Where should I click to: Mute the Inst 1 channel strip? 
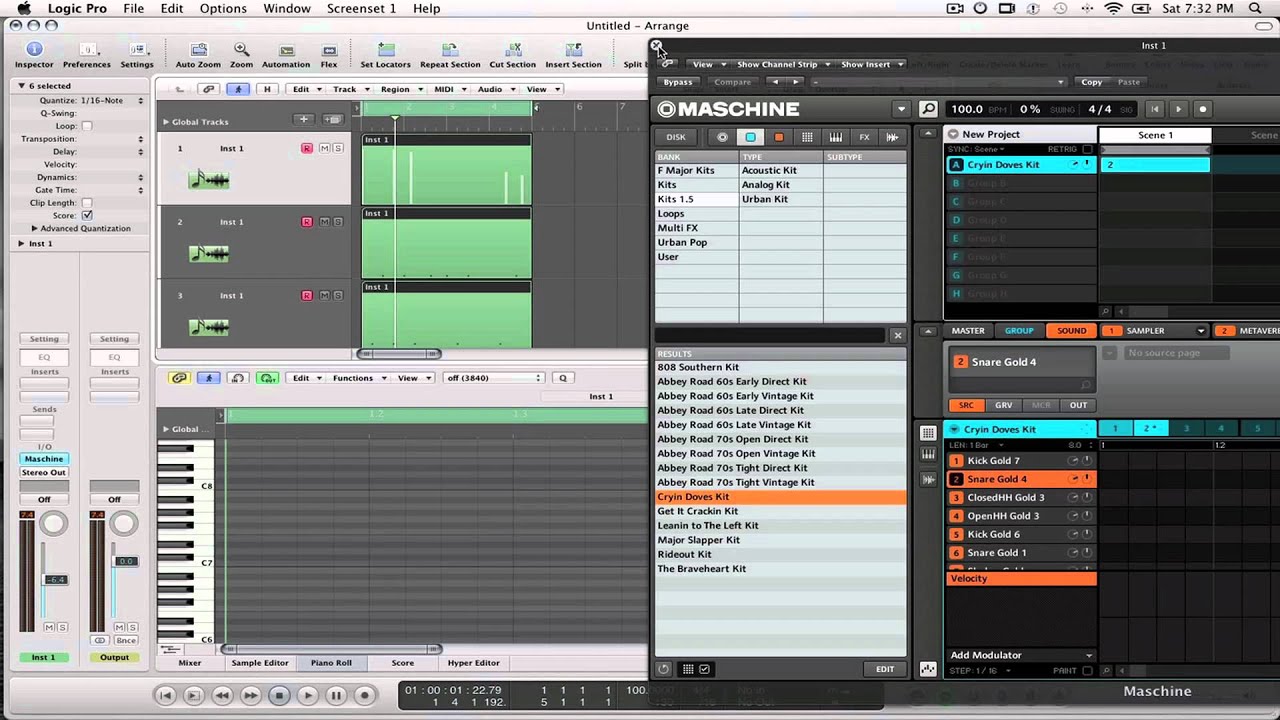[49, 627]
